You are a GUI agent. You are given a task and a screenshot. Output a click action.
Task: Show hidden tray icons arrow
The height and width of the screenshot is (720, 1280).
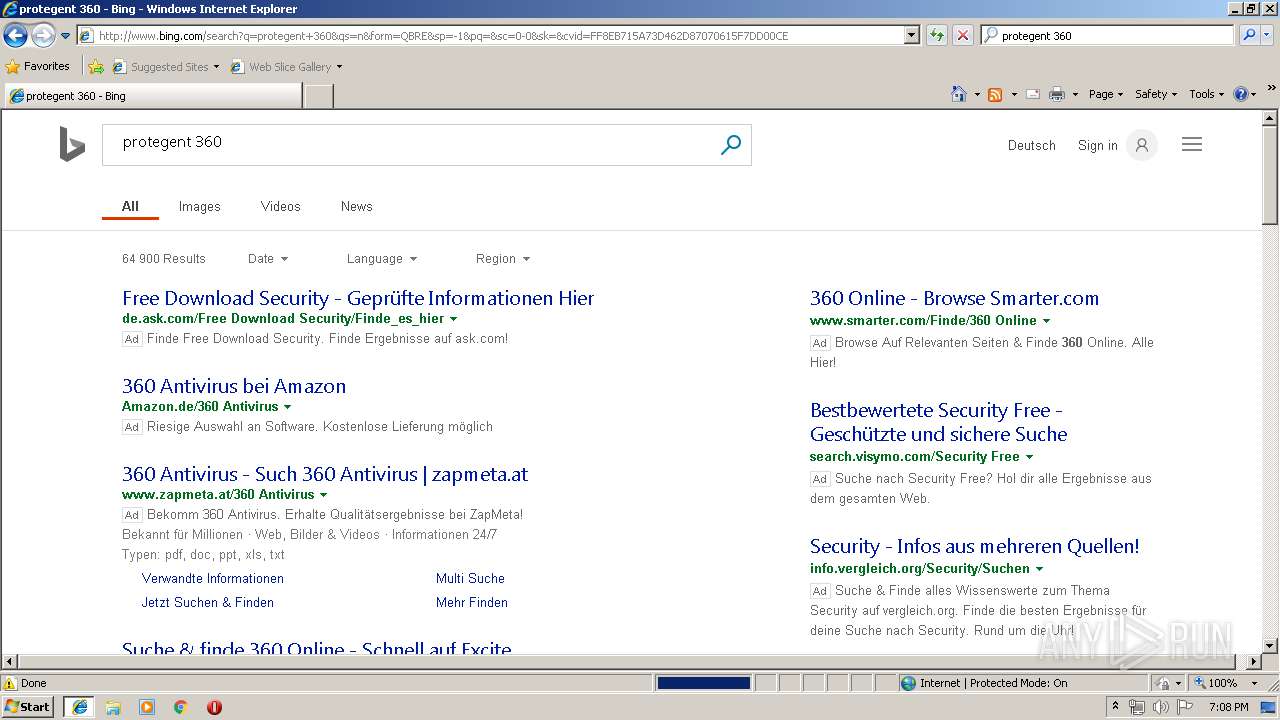tap(1115, 707)
